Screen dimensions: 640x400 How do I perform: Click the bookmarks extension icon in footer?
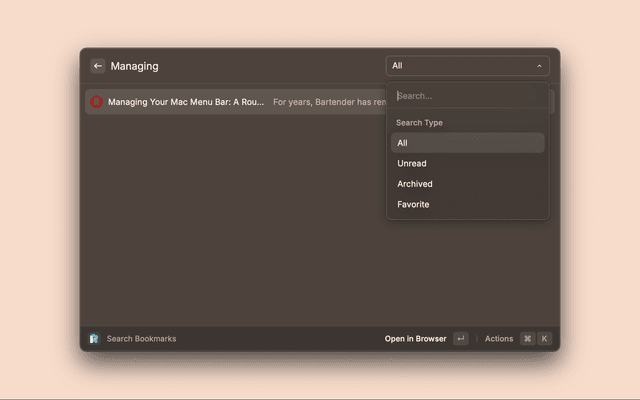coord(94,339)
